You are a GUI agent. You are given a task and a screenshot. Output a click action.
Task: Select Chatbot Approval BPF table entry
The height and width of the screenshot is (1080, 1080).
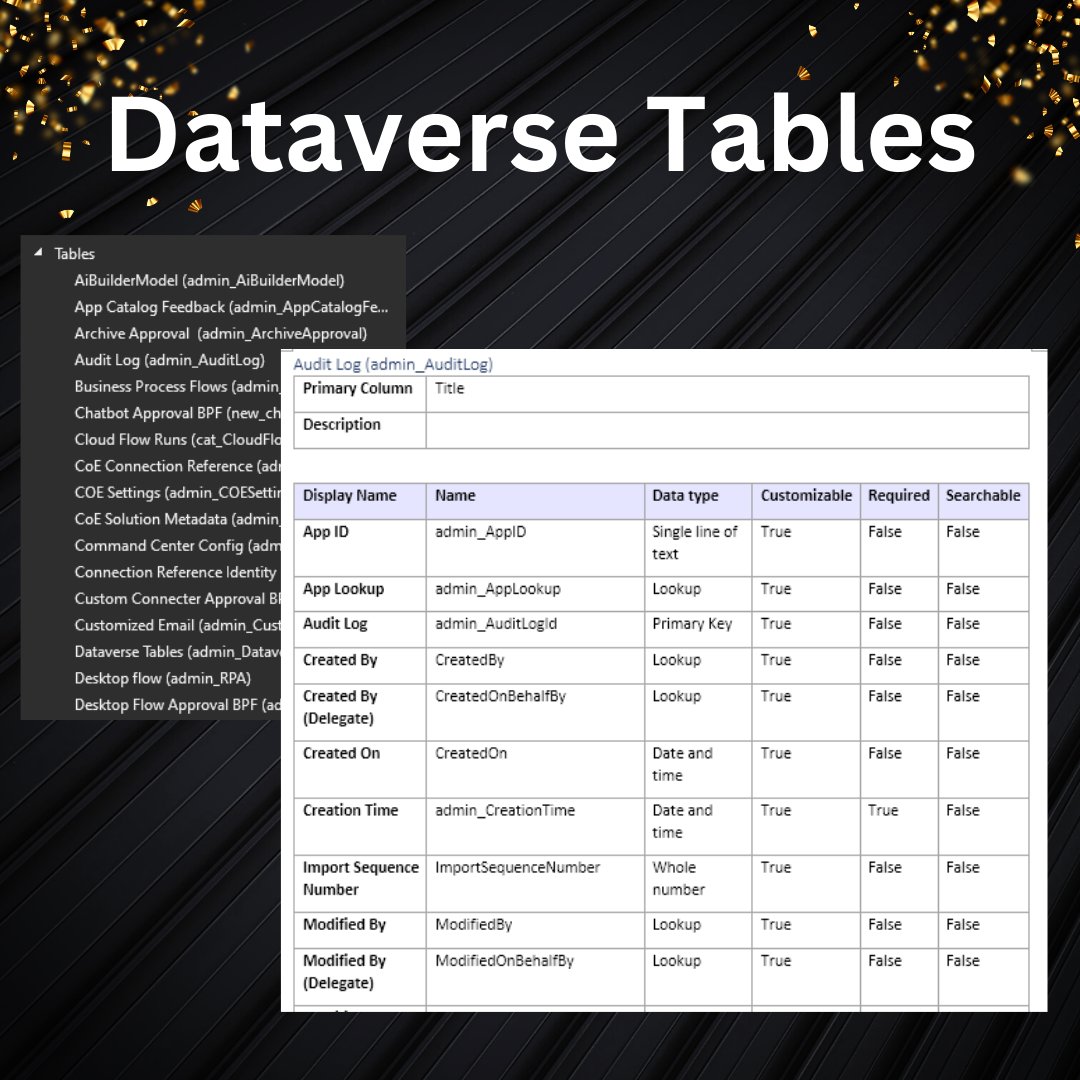click(178, 413)
